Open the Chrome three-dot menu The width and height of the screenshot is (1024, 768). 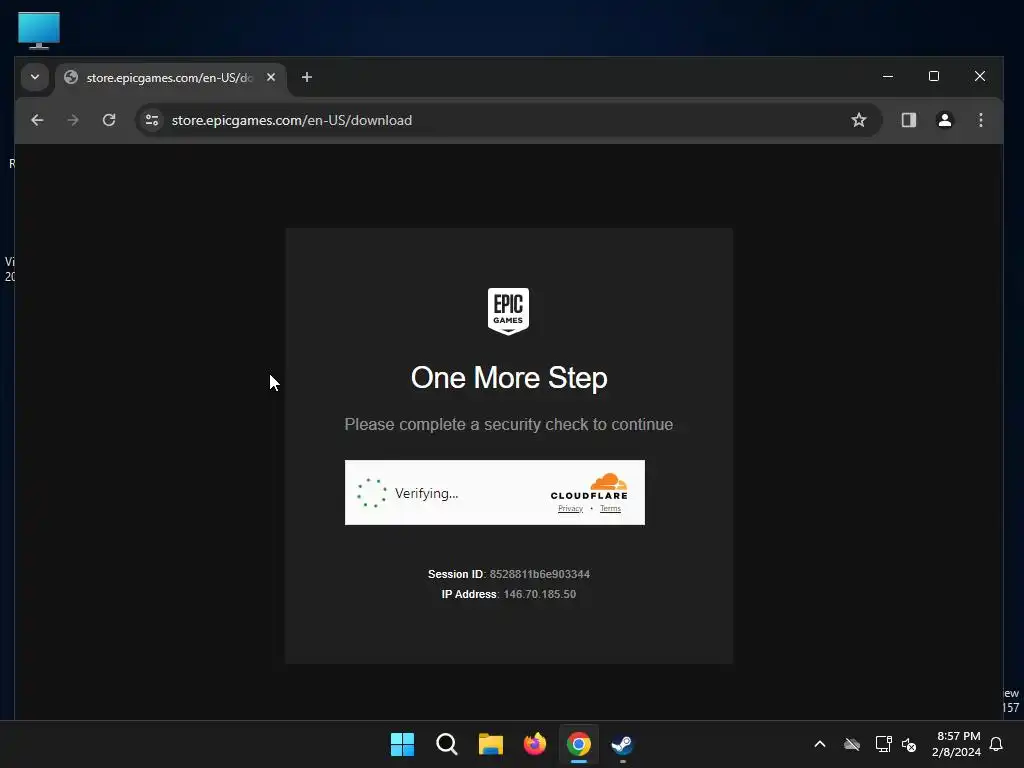pos(981,120)
